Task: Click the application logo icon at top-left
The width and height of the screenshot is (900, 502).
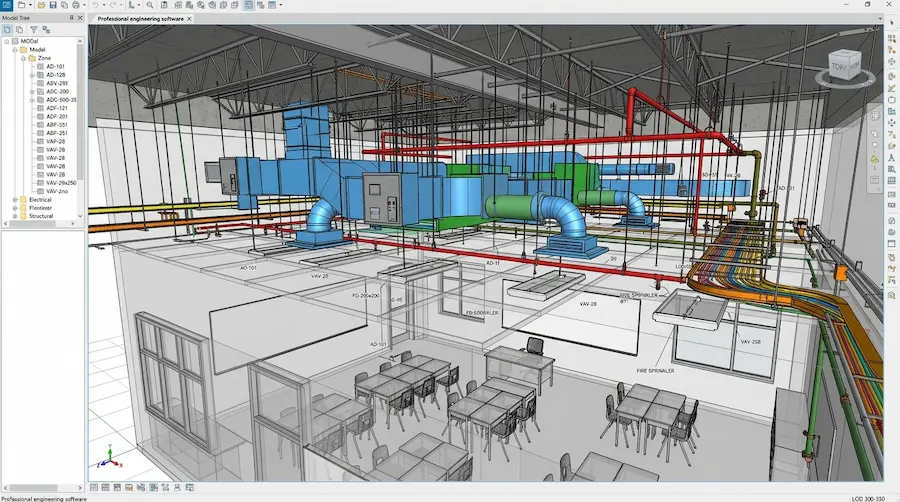Action: (x=6, y=5)
